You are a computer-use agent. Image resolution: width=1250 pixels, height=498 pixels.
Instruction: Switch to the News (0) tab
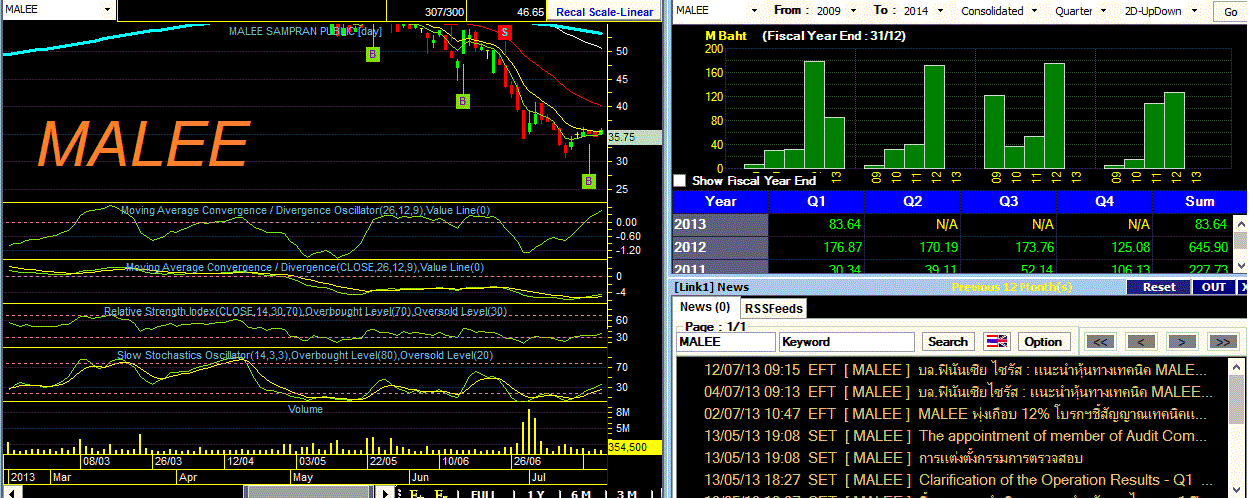(x=704, y=307)
